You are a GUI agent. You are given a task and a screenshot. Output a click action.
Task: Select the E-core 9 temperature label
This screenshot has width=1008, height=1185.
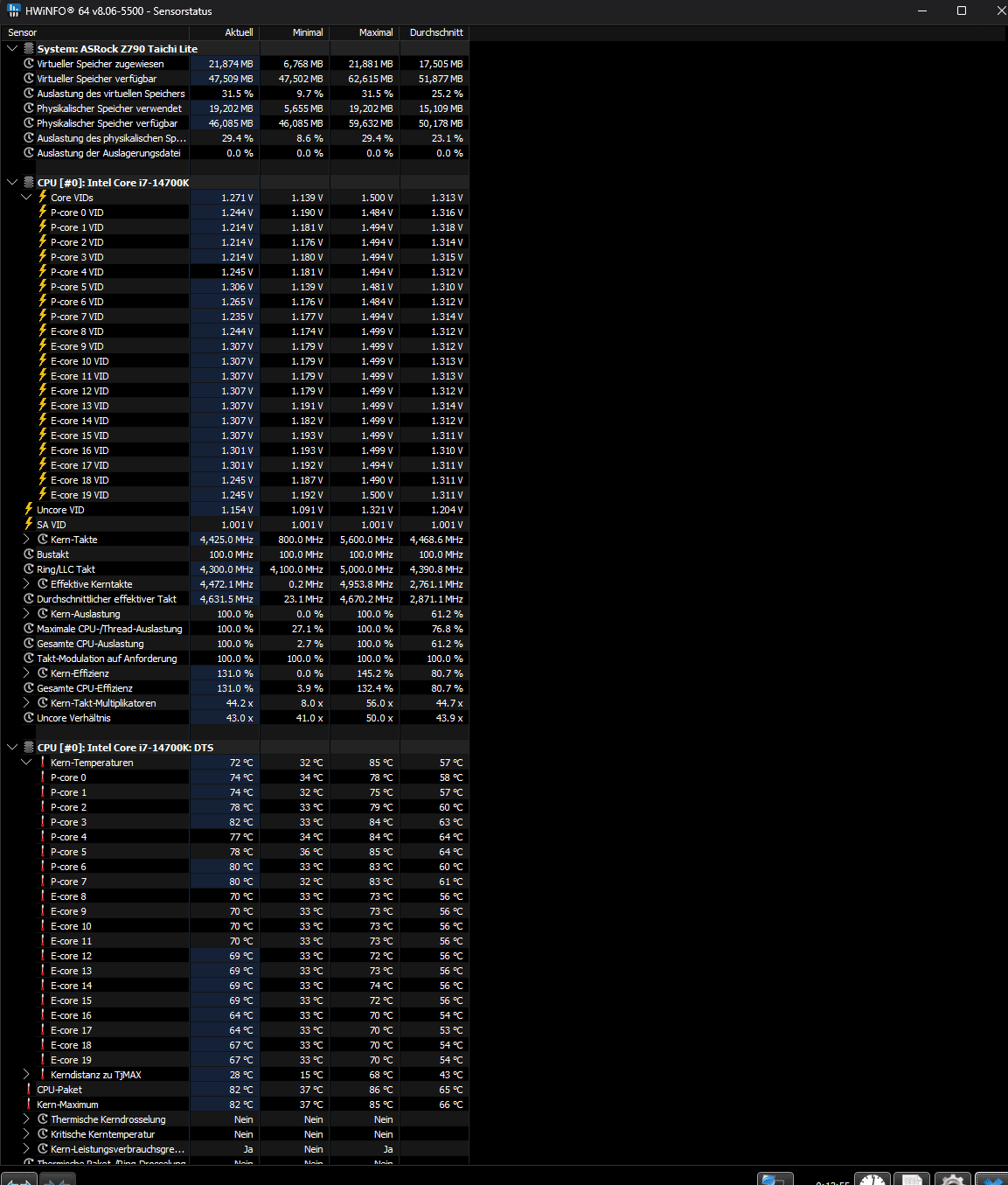[68, 911]
